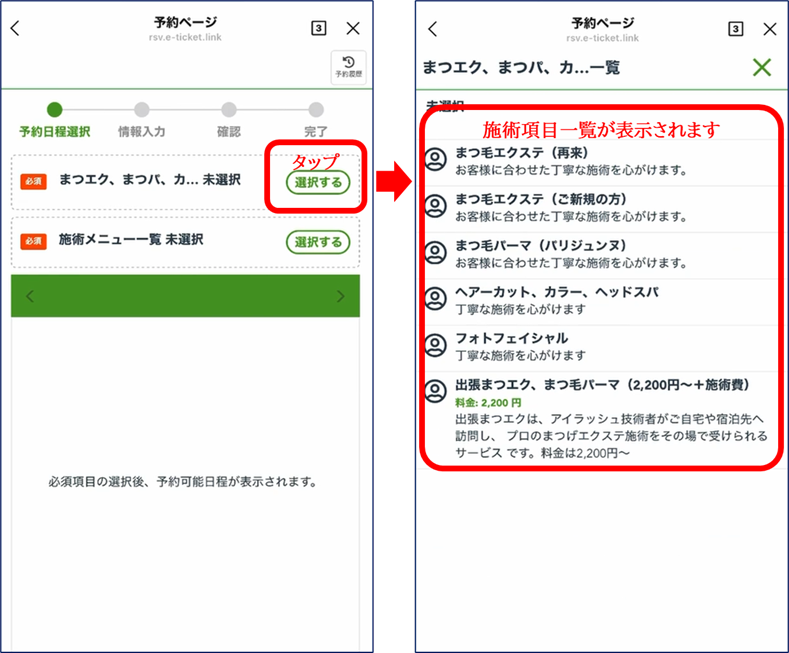Show next dates with green bar right arrow
789x653 pixels.
point(341,296)
